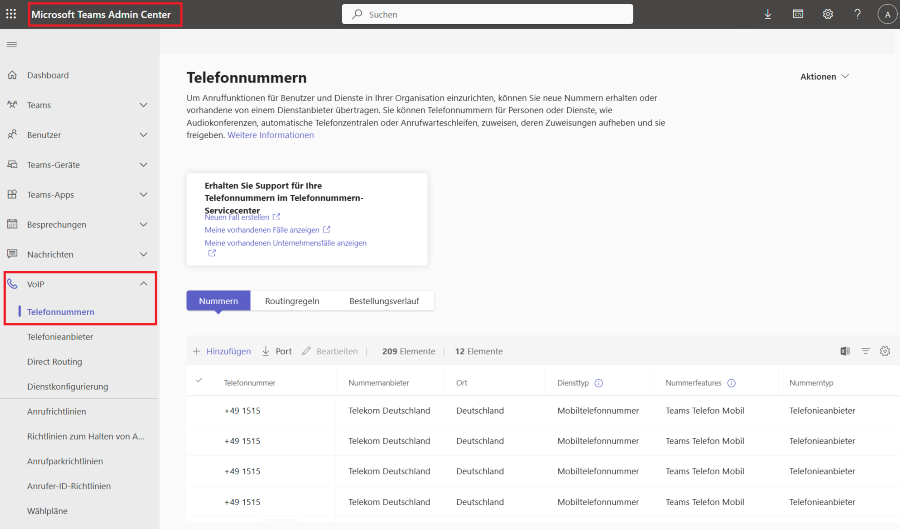Click the plus icon beside Hinzufügen

tap(196, 351)
